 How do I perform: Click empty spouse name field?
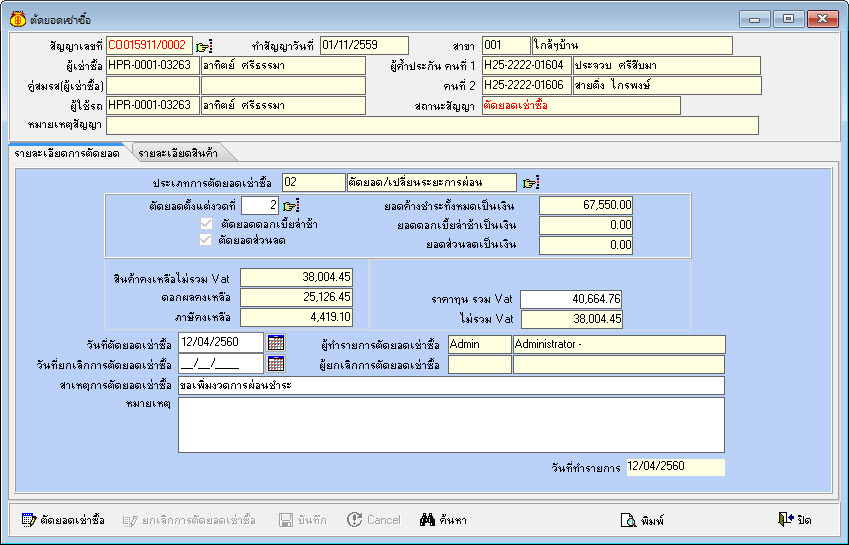[x=283, y=86]
